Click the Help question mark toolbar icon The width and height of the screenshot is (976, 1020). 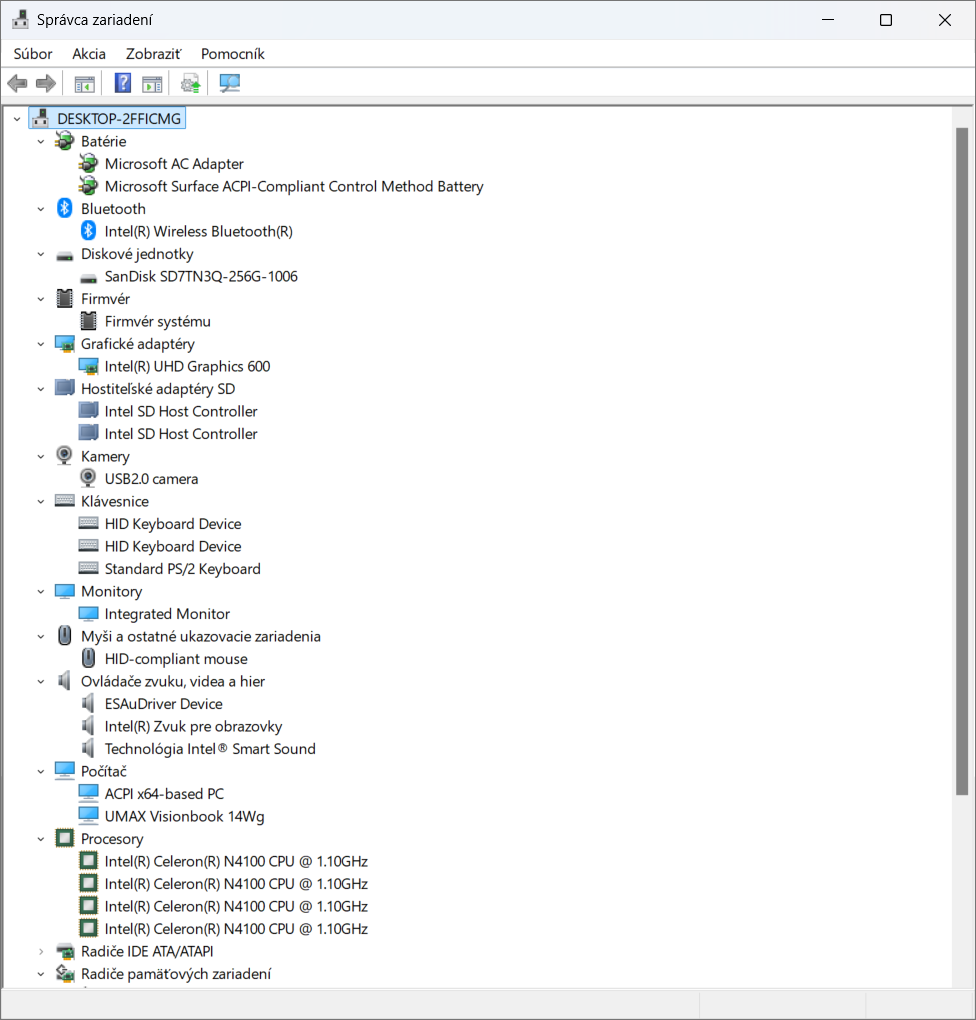point(123,83)
